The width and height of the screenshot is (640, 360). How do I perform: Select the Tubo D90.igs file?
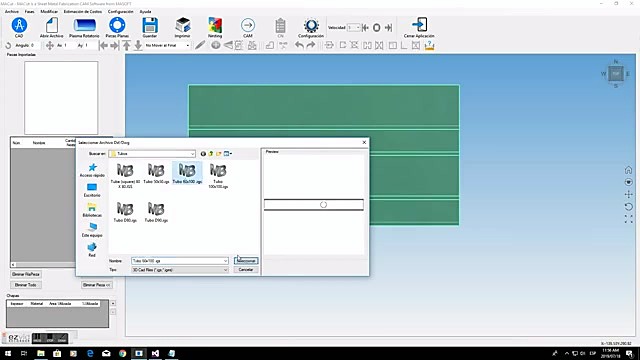156,212
